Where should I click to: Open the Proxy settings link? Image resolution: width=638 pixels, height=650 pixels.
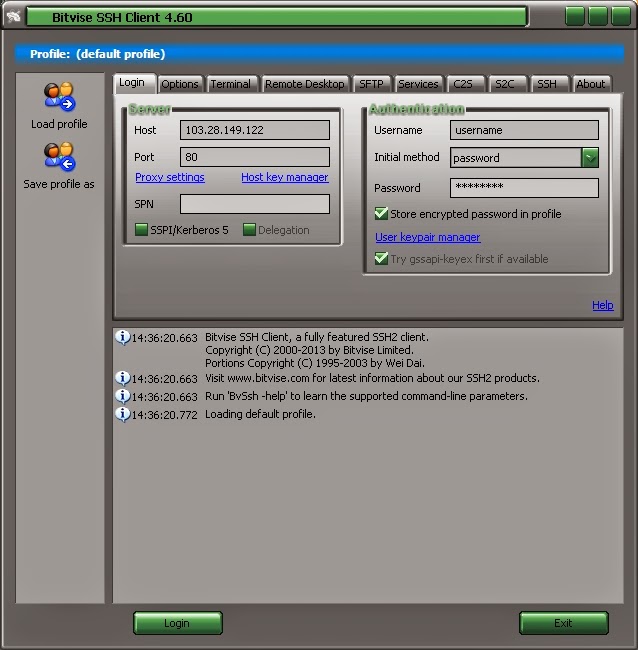pyautogui.click(x=170, y=177)
